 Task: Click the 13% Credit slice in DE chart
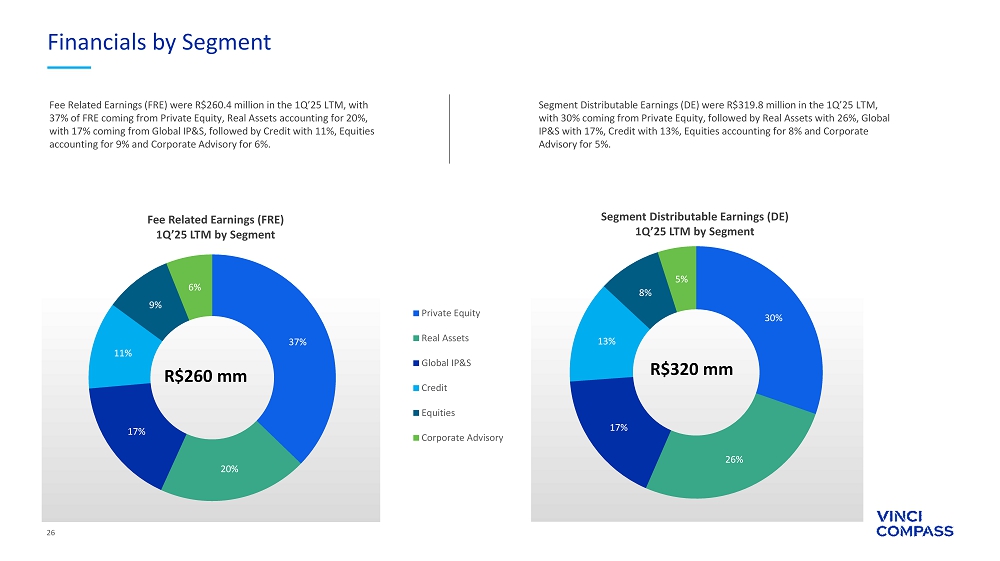(606, 341)
